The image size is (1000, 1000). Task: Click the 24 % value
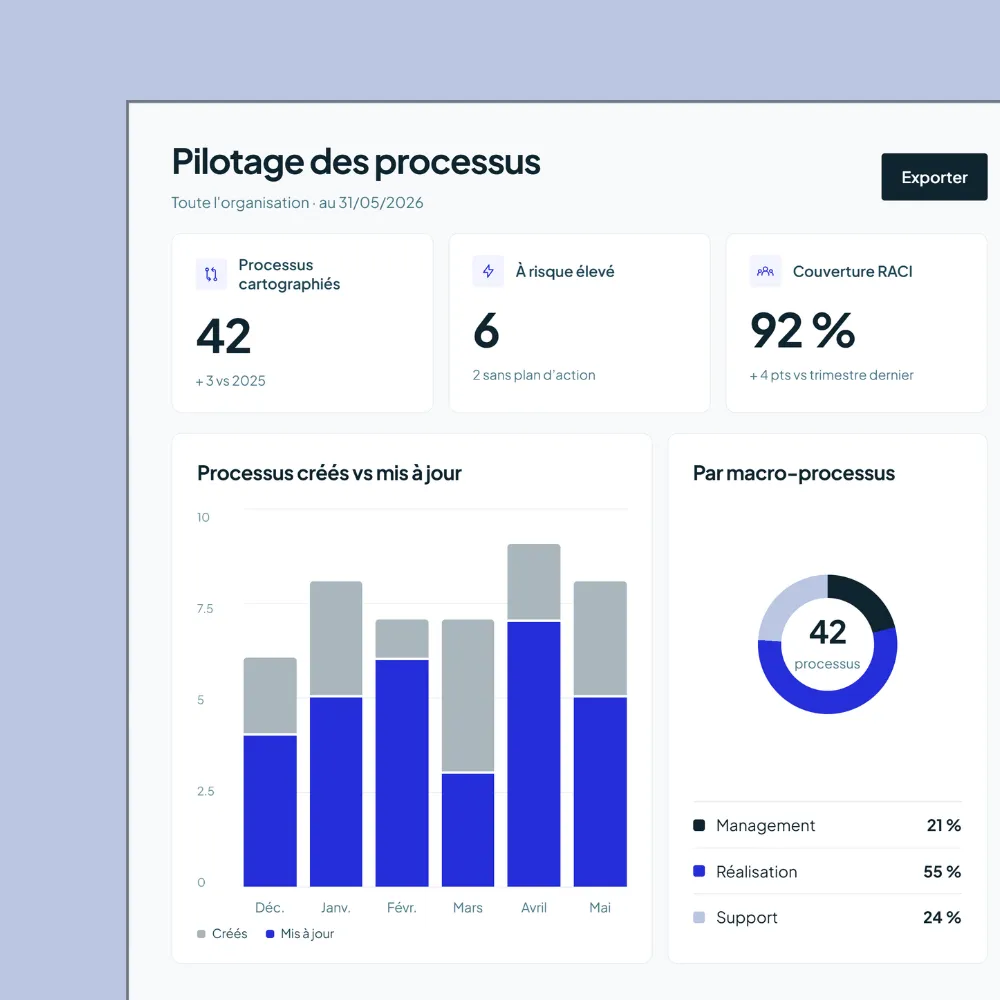[942, 917]
